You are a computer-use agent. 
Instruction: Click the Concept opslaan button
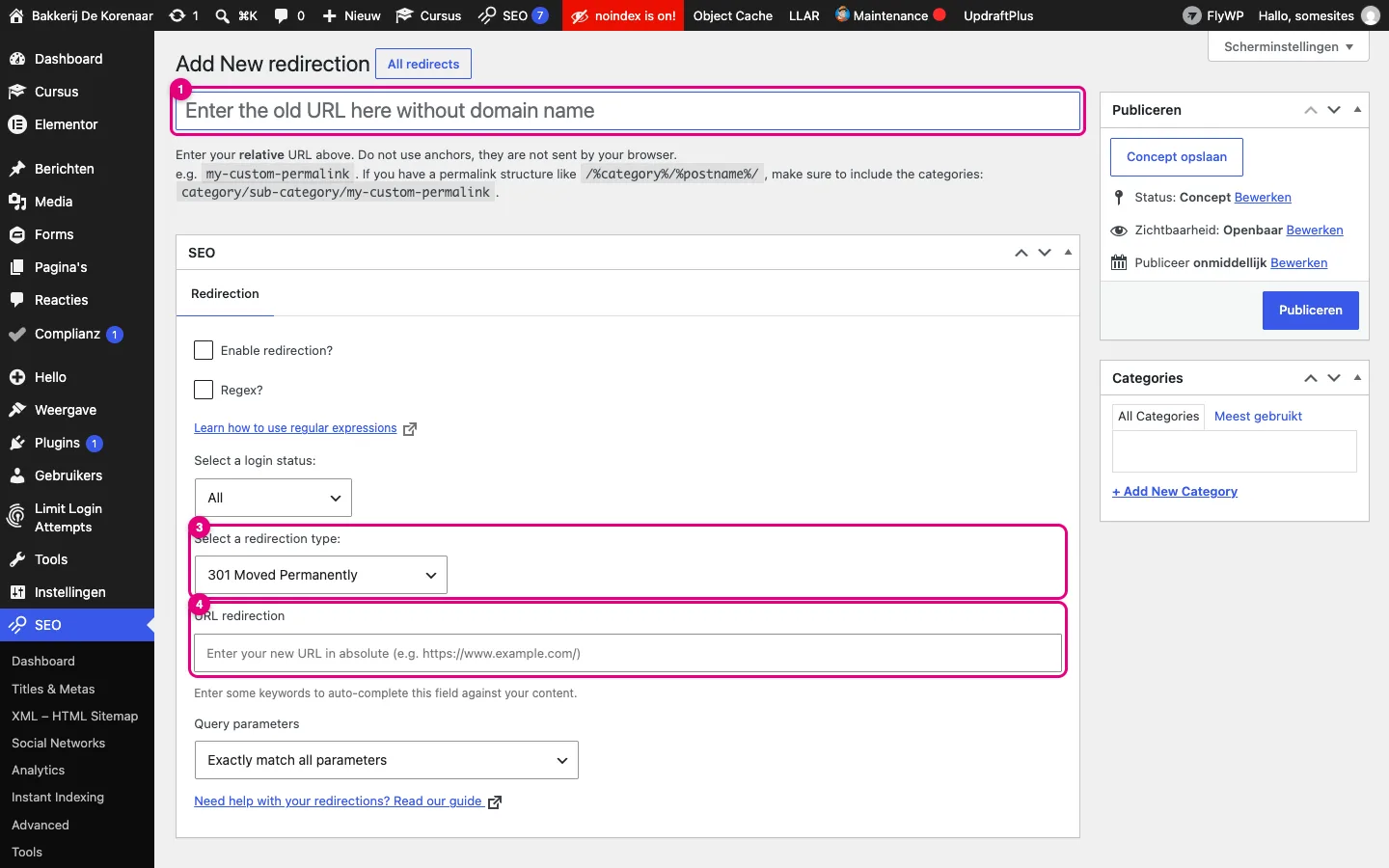pyautogui.click(x=1177, y=157)
